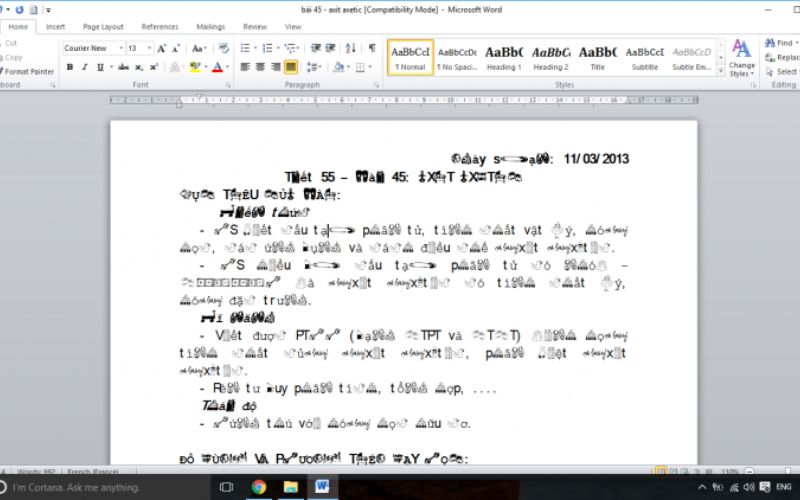Apply the Heading 2 style
This screenshot has width=800, height=500.
pyautogui.click(x=551, y=58)
